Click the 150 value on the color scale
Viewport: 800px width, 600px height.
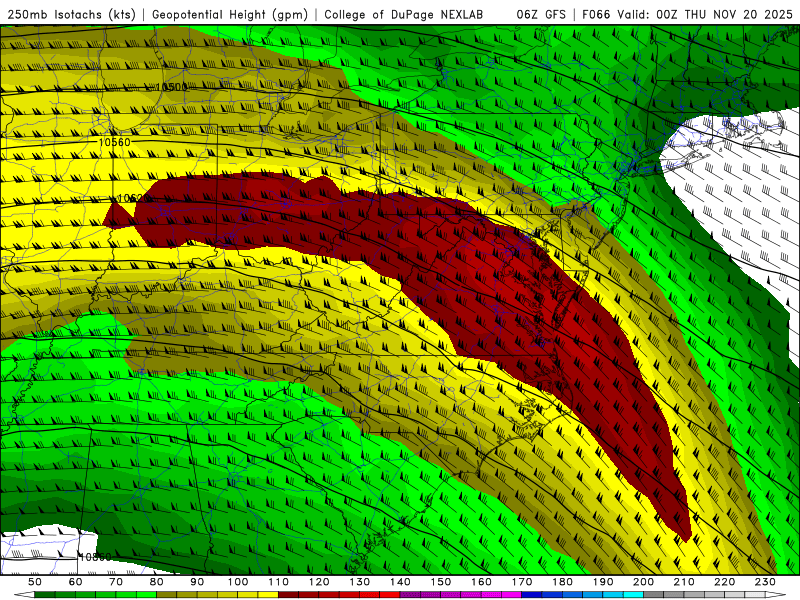[440, 582]
